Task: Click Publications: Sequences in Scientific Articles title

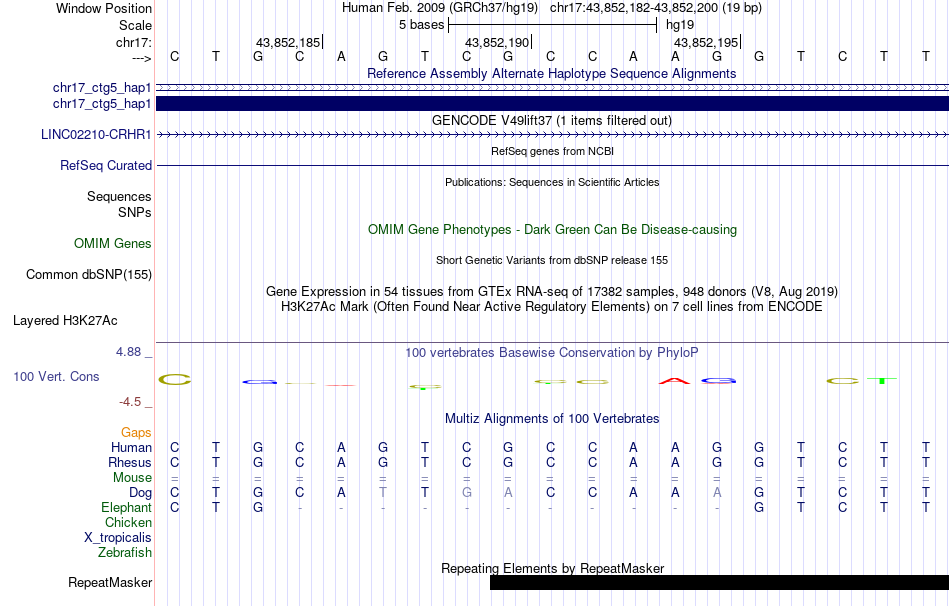Action: [x=552, y=182]
